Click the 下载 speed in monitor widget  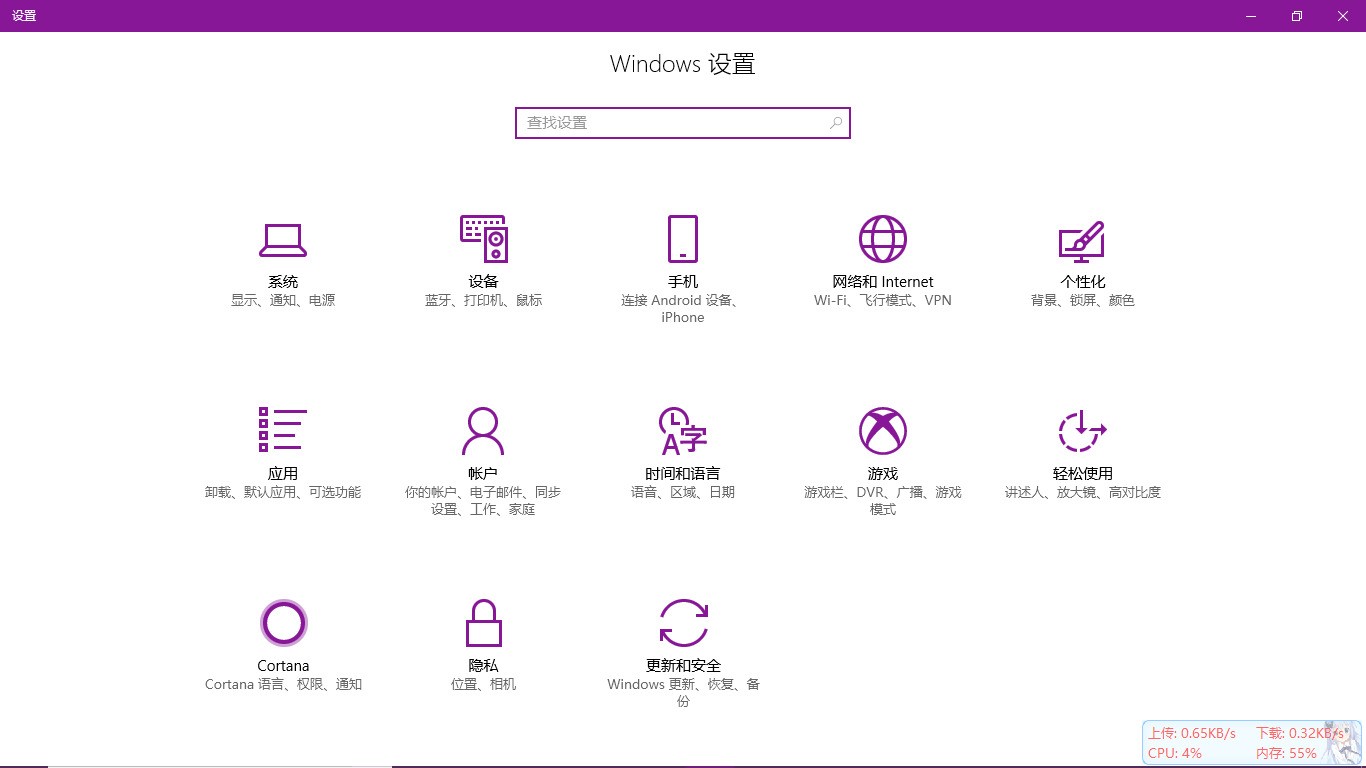point(1300,733)
